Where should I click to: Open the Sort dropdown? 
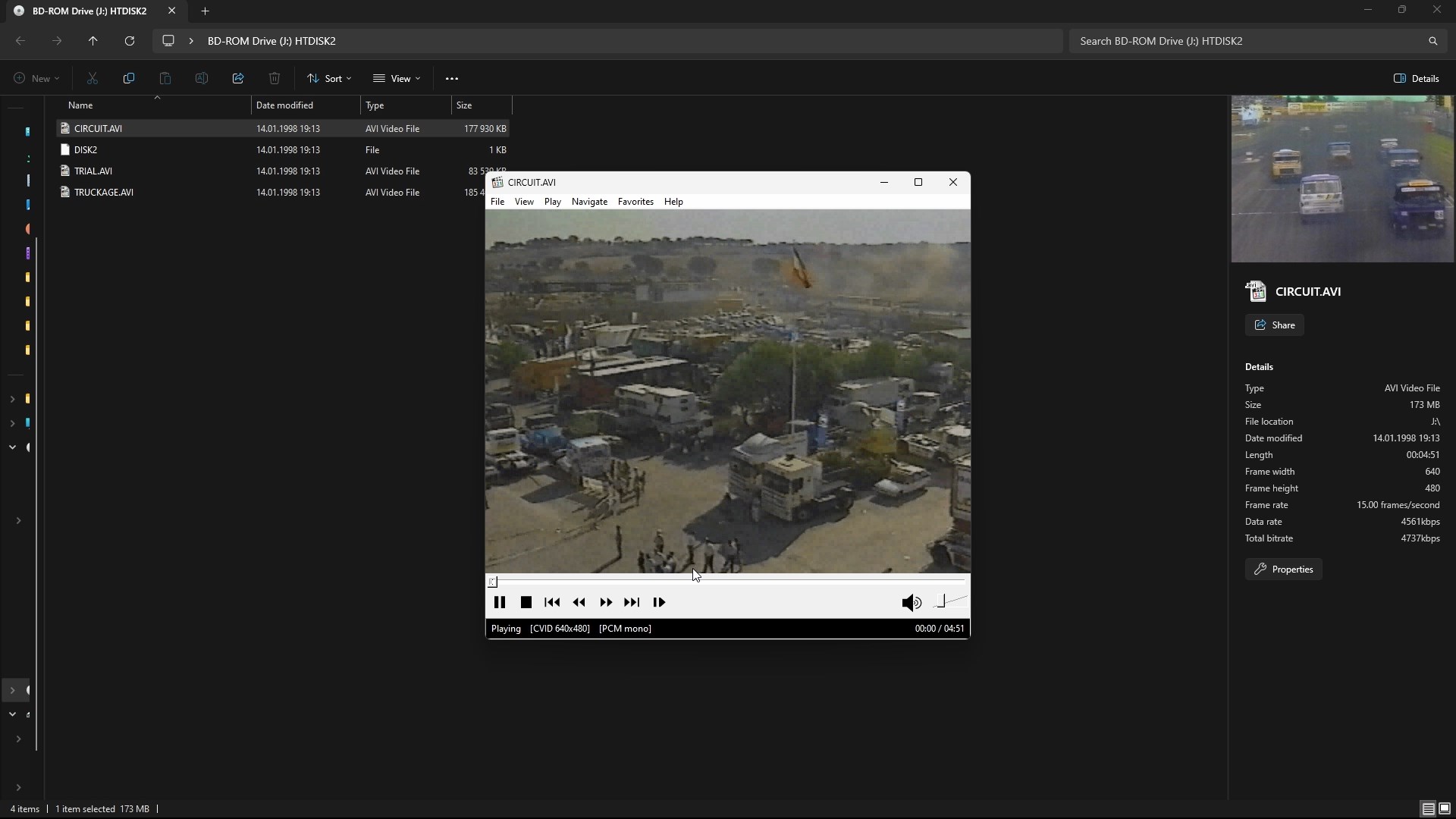pyautogui.click(x=329, y=78)
